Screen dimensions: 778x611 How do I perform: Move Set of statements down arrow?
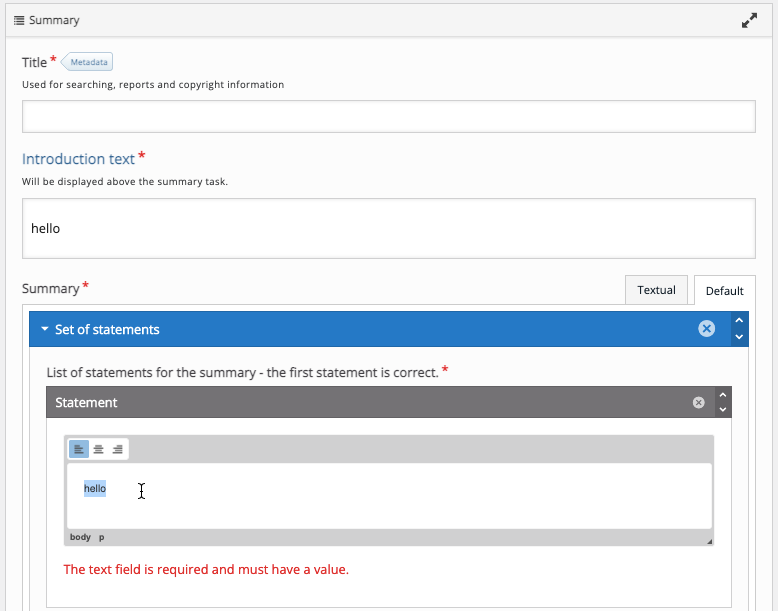pos(739,337)
